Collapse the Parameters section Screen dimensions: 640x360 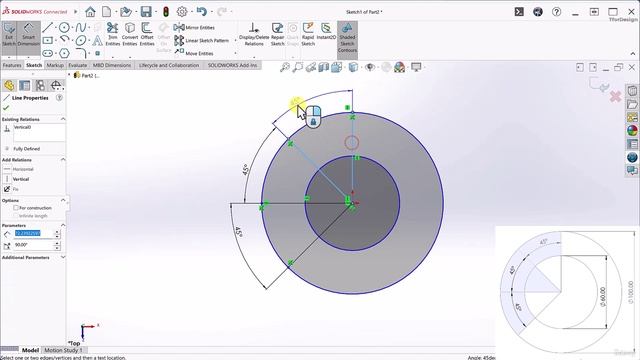pyautogui.click(x=63, y=225)
